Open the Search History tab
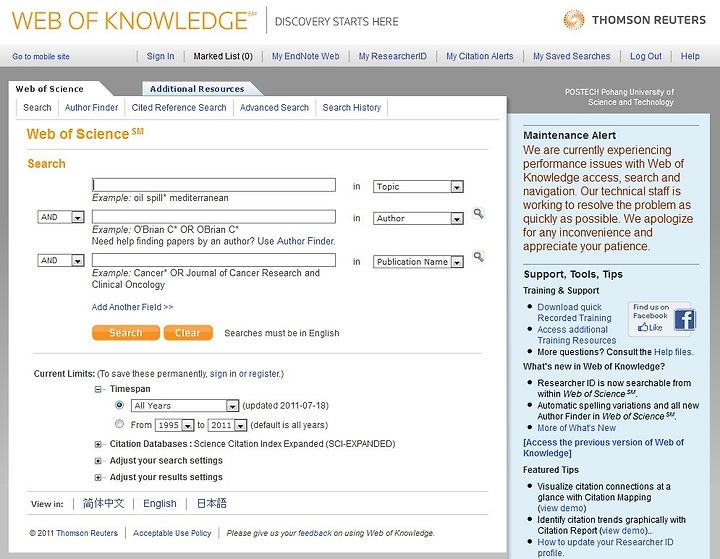This screenshot has height=559, width=720. pyautogui.click(x=352, y=107)
